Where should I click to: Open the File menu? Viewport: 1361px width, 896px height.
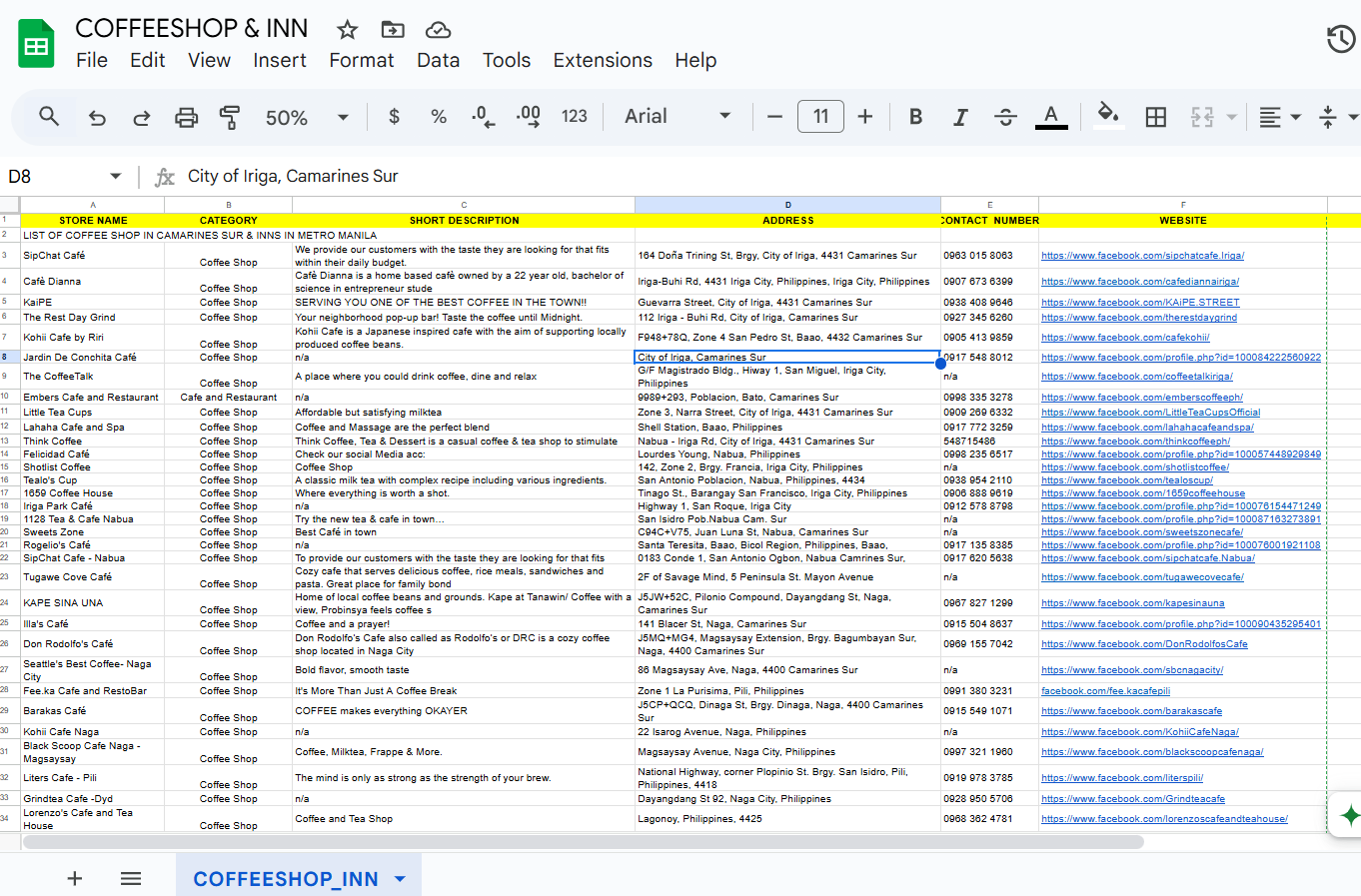pos(92,60)
